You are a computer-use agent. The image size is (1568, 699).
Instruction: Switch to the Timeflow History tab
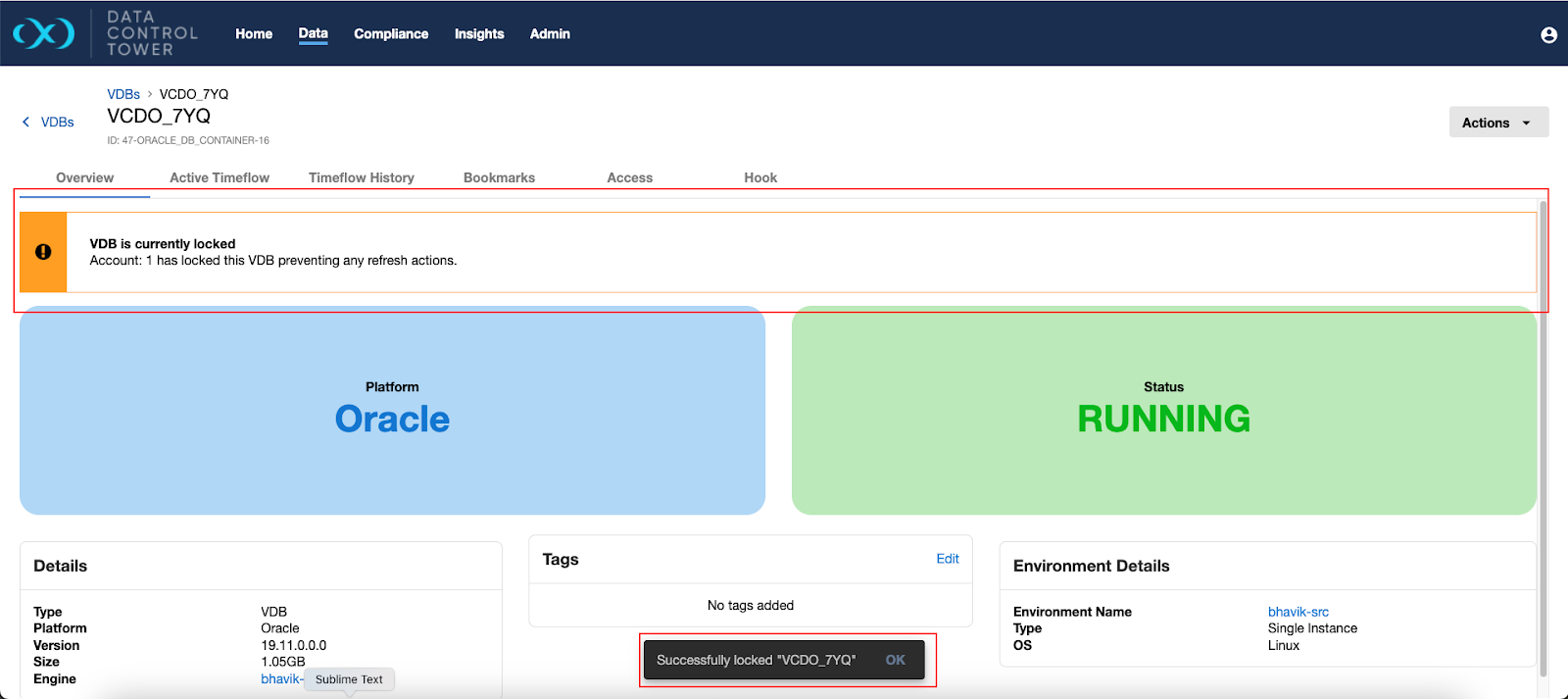361,178
